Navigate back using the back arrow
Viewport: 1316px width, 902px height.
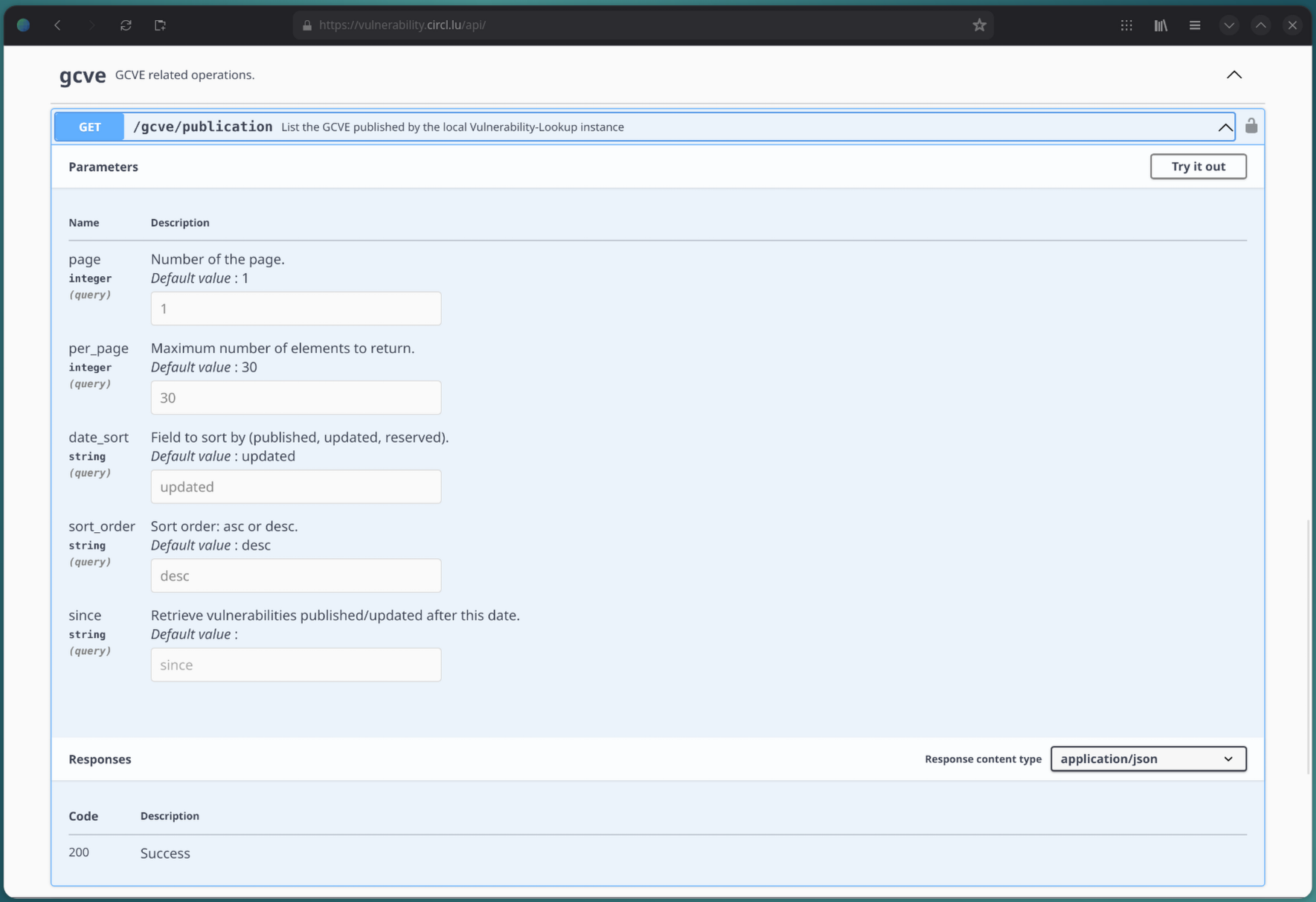[57, 25]
